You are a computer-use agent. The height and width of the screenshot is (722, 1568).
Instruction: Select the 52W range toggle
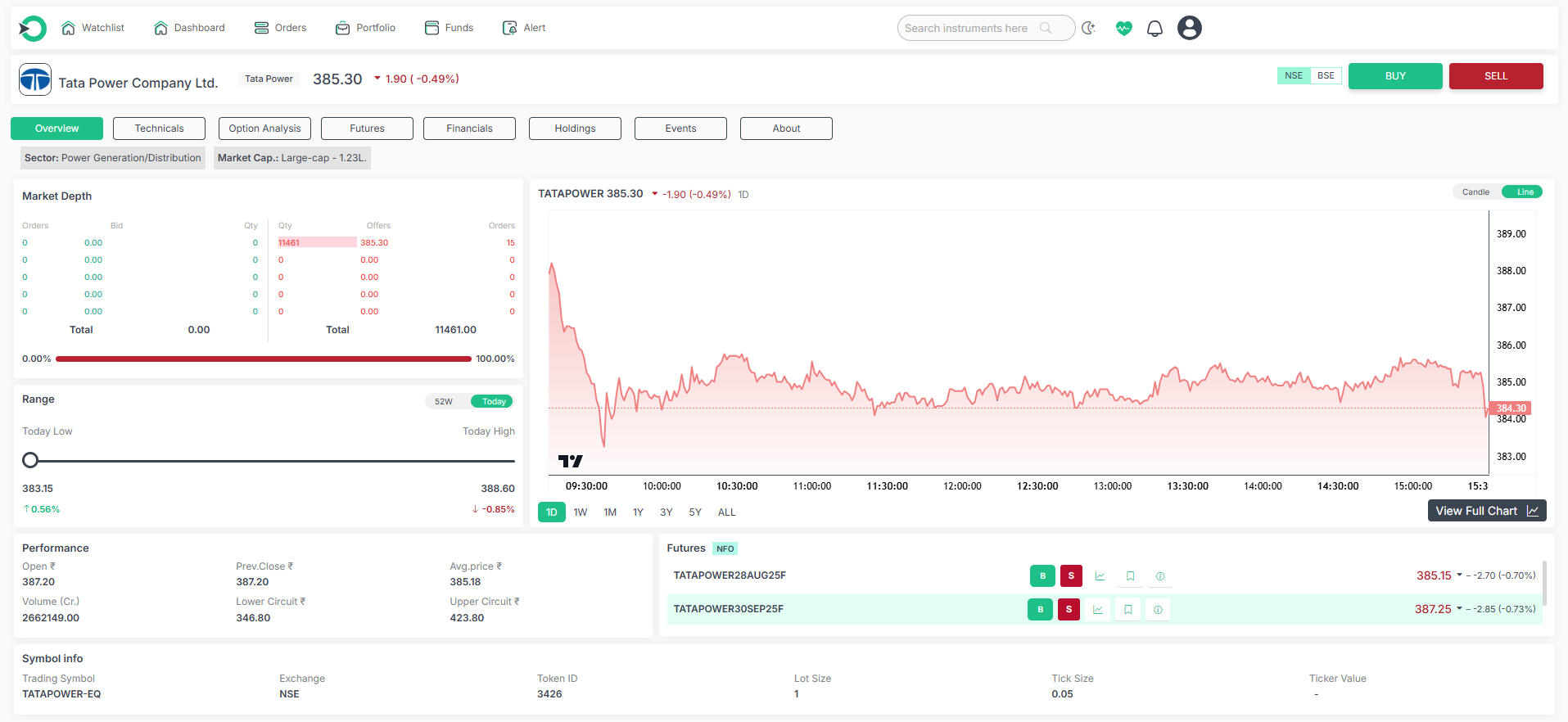(x=444, y=401)
